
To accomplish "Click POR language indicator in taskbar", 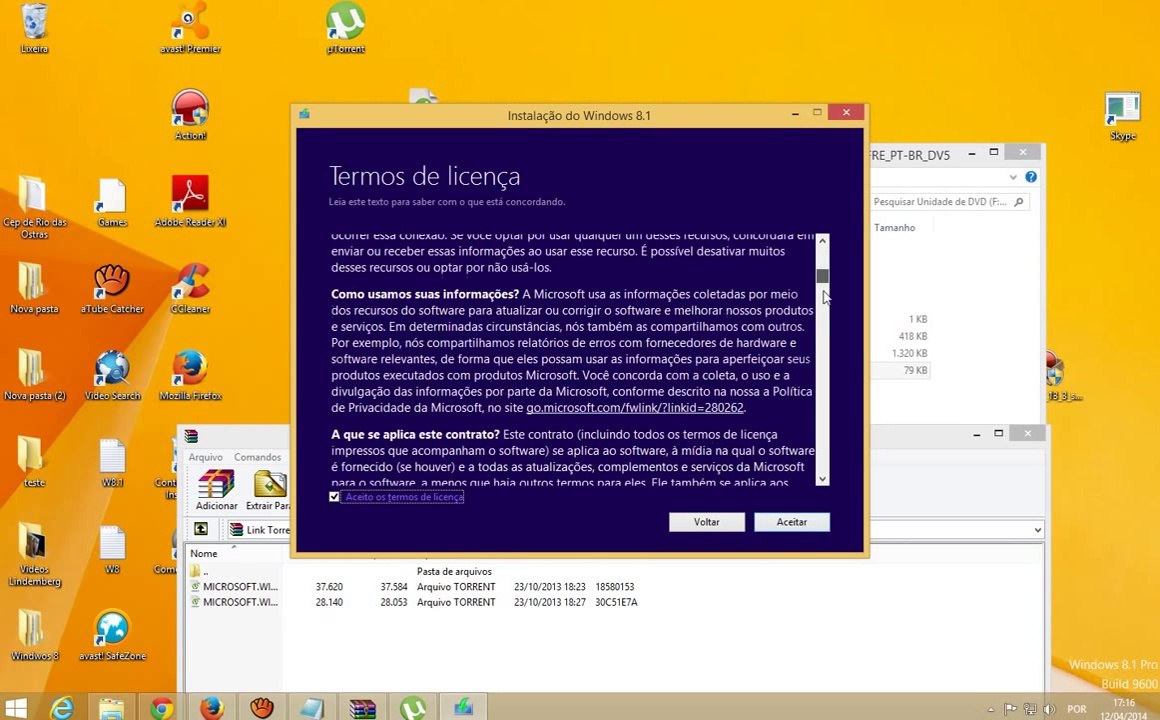I will (x=1076, y=709).
